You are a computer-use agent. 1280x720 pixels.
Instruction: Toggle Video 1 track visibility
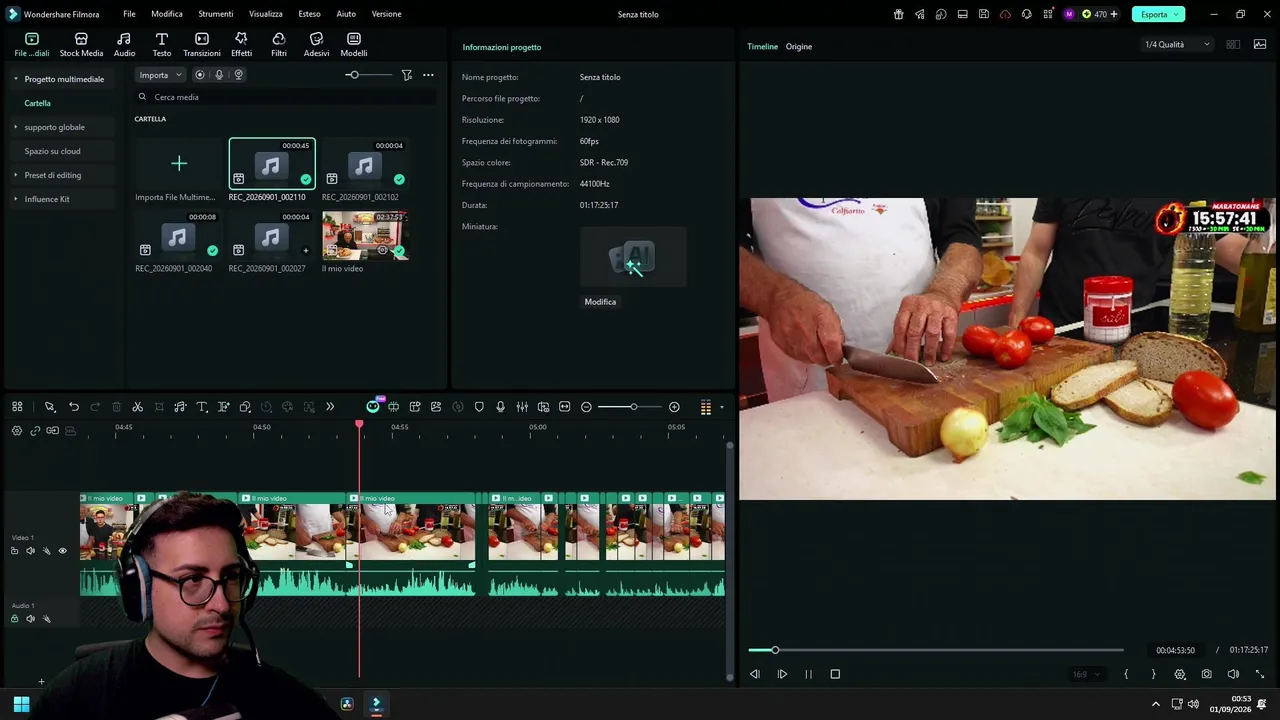(x=62, y=551)
